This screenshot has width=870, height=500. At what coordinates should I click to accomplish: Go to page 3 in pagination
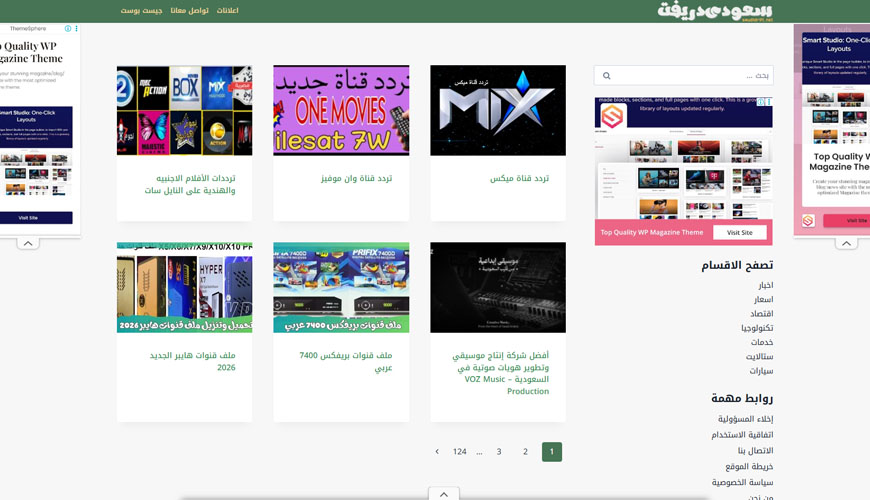point(499,452)
